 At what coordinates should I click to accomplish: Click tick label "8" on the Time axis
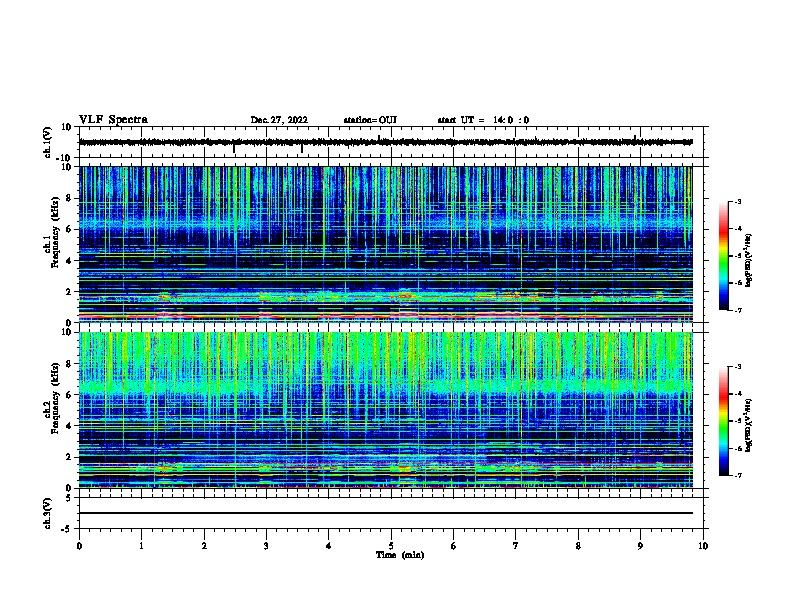pyautogui.click(x=578, y=546)
